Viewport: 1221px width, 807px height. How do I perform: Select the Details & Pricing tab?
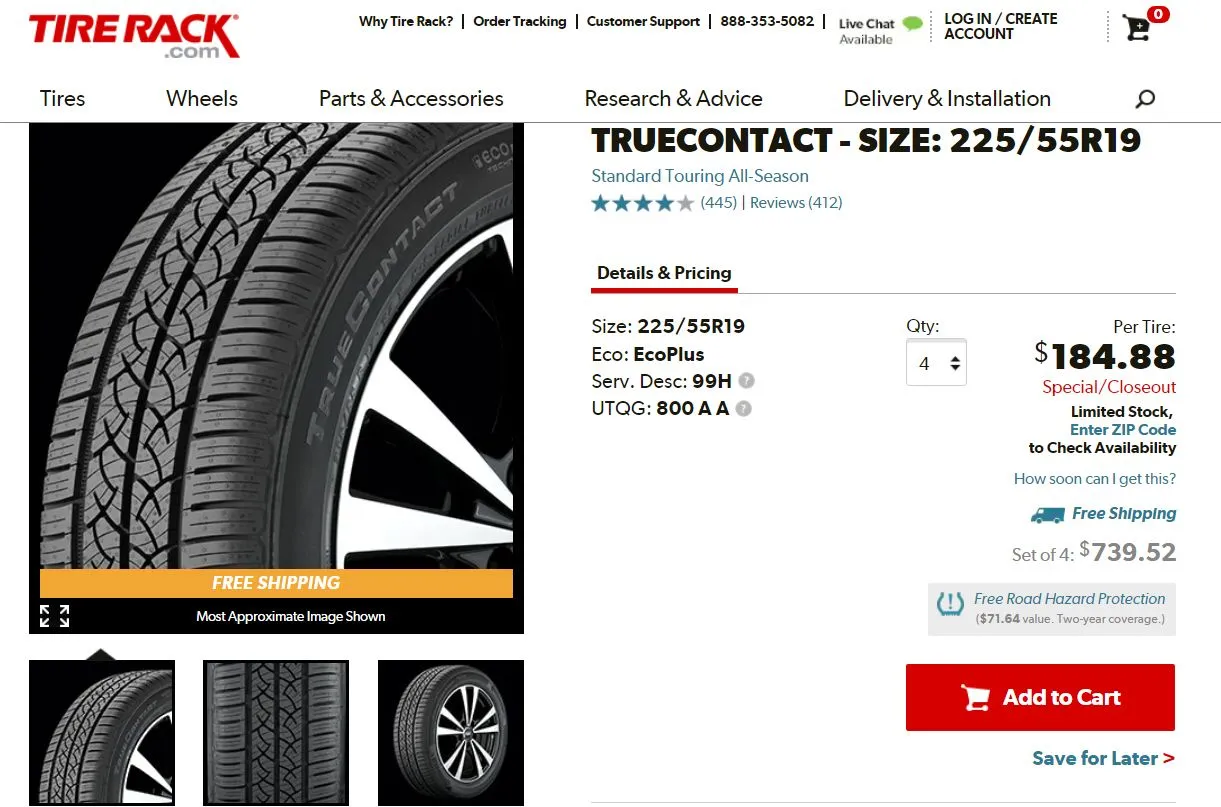664,273
